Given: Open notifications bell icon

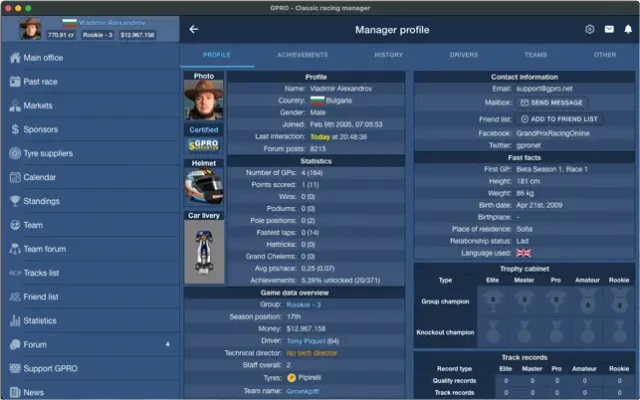Looking at the screenshot, I should tap(628, 29).
